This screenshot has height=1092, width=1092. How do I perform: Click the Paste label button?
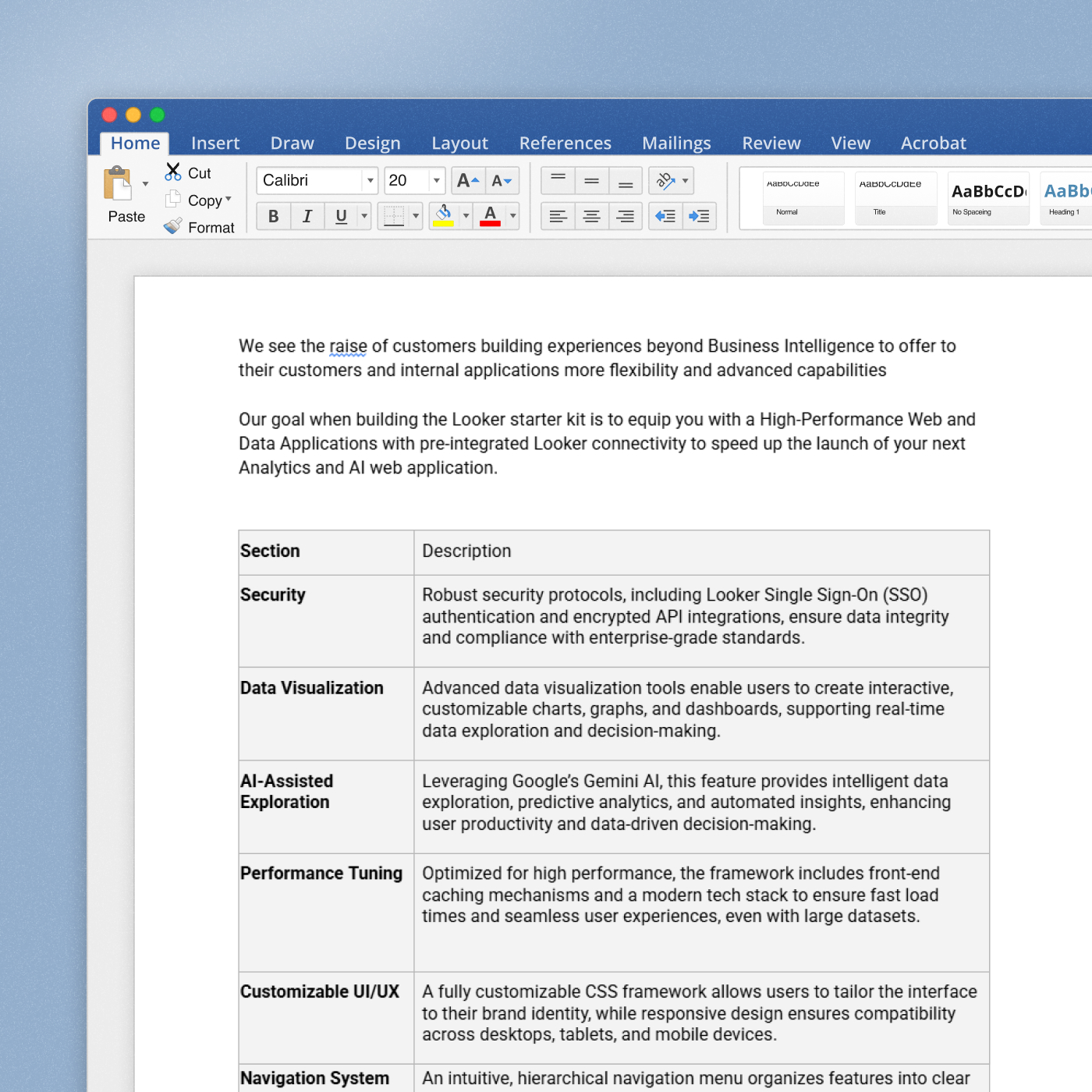[x=126, y=217]
